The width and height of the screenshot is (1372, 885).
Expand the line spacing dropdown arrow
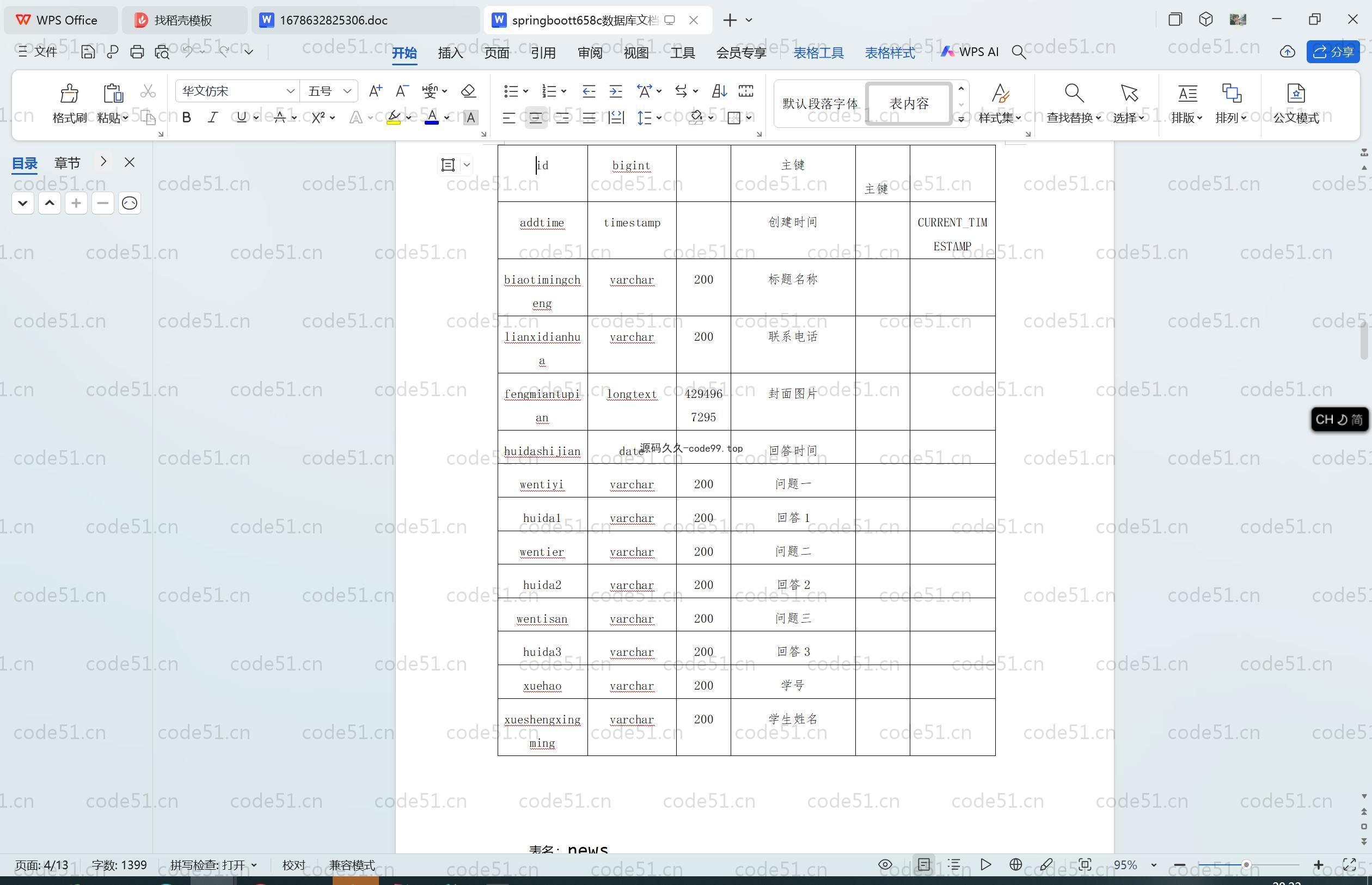click(x=659, y=118)
